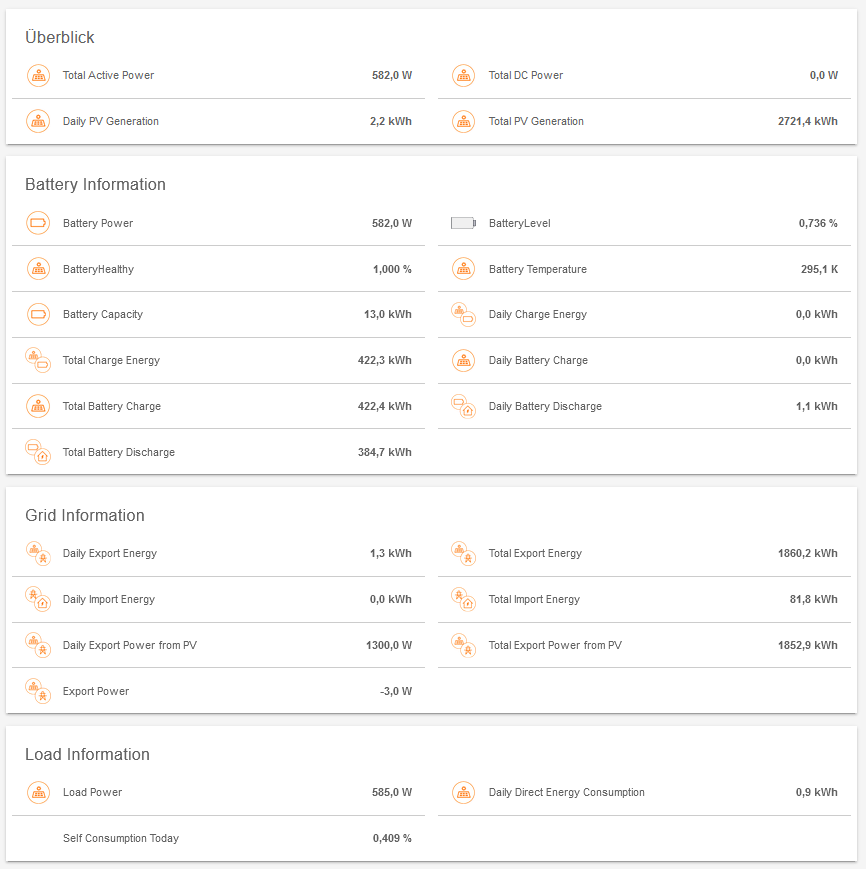The width and height of the screenshot is (866, 869).
Task: Click the Total Import Energy icon
Action: [x=463, y=599]
